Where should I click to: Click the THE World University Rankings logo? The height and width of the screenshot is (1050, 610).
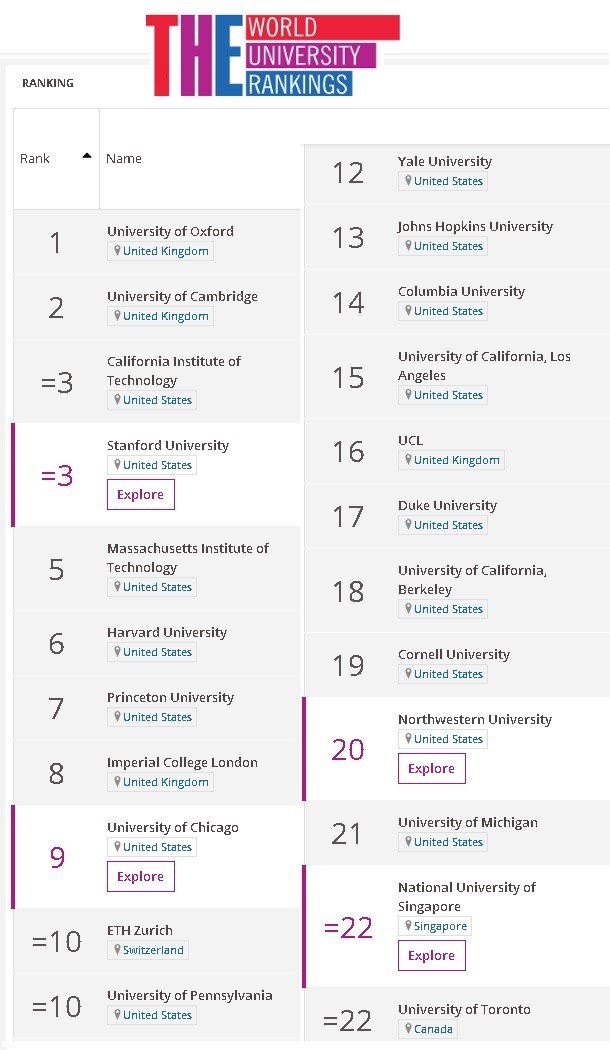click(x=272, y=56)
